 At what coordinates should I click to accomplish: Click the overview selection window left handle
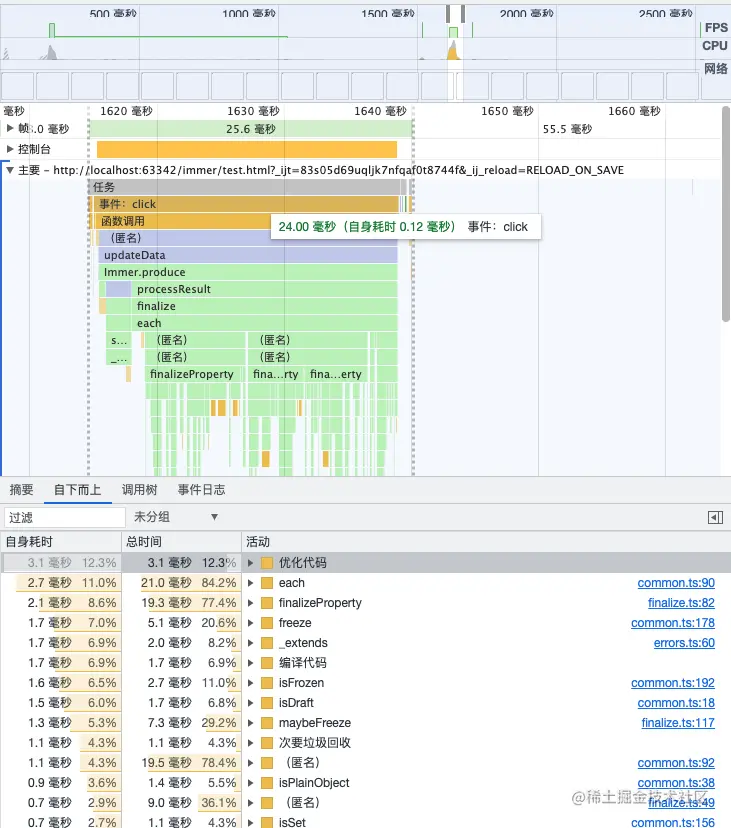(448, 14)
